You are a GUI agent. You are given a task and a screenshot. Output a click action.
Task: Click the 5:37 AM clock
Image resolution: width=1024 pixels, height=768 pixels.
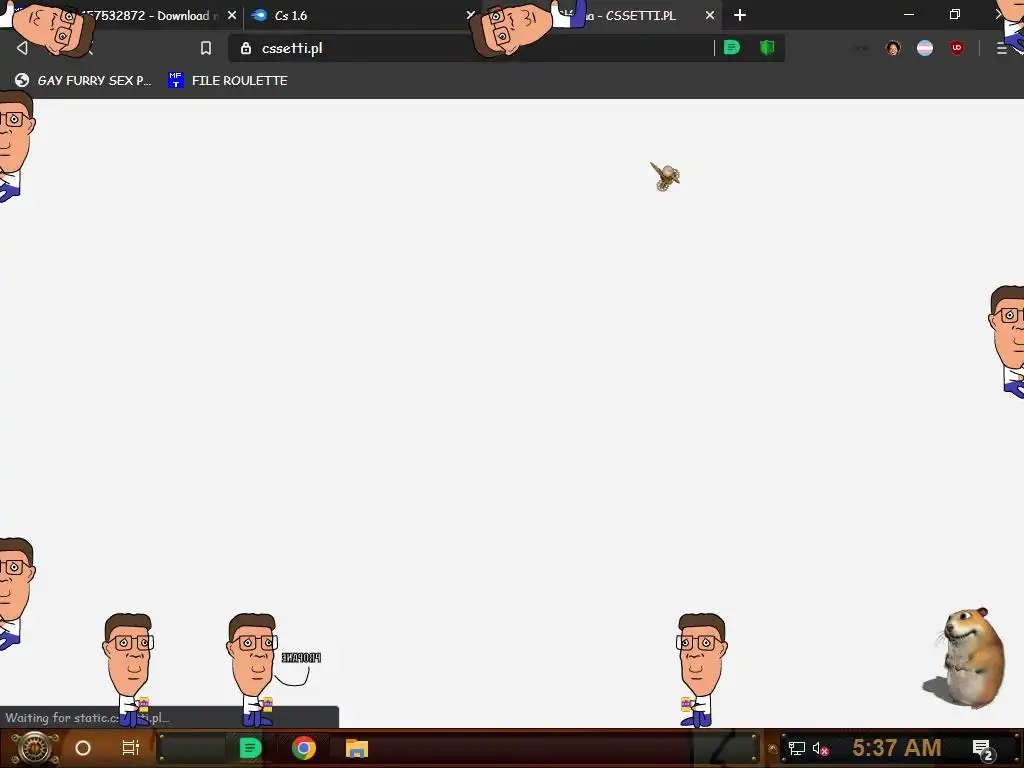pos(897,747)
